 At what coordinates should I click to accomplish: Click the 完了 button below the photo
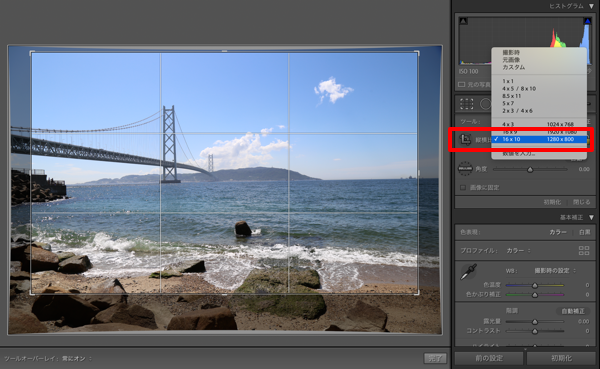pos(435,359)
